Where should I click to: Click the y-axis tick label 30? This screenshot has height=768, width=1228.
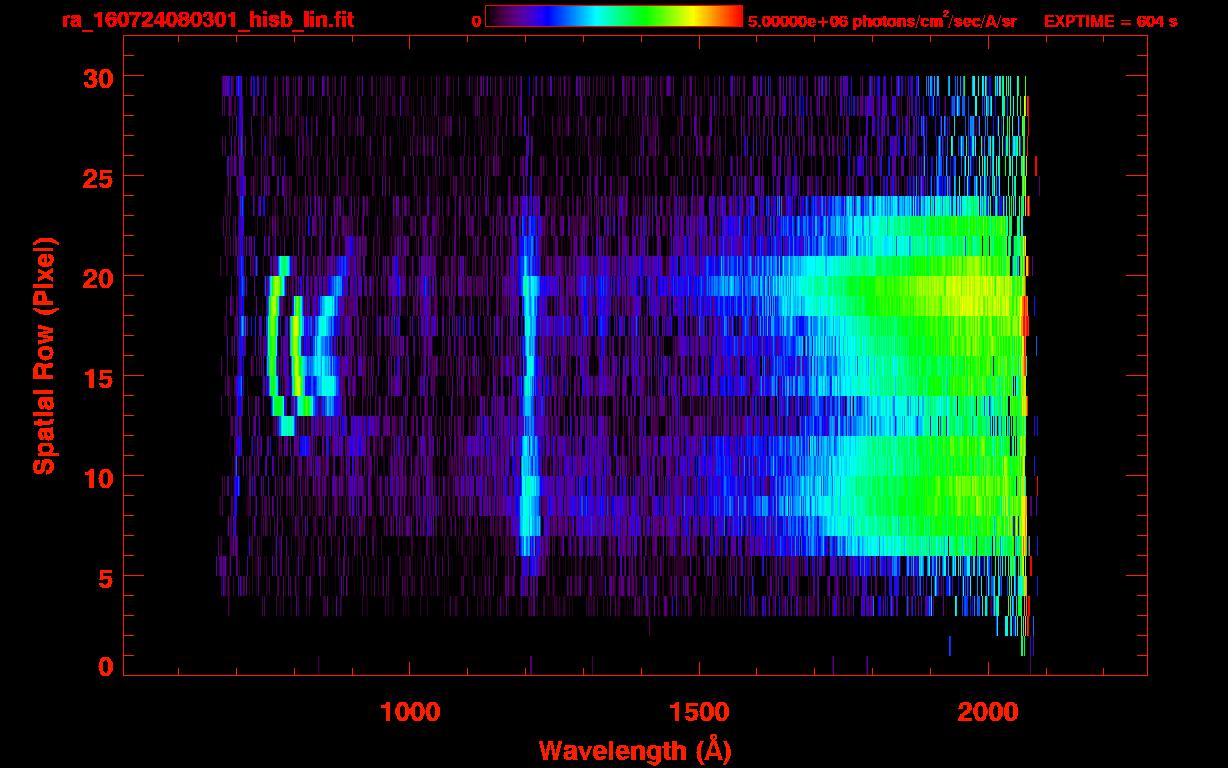pyautogui.click(x=97, y=77)
